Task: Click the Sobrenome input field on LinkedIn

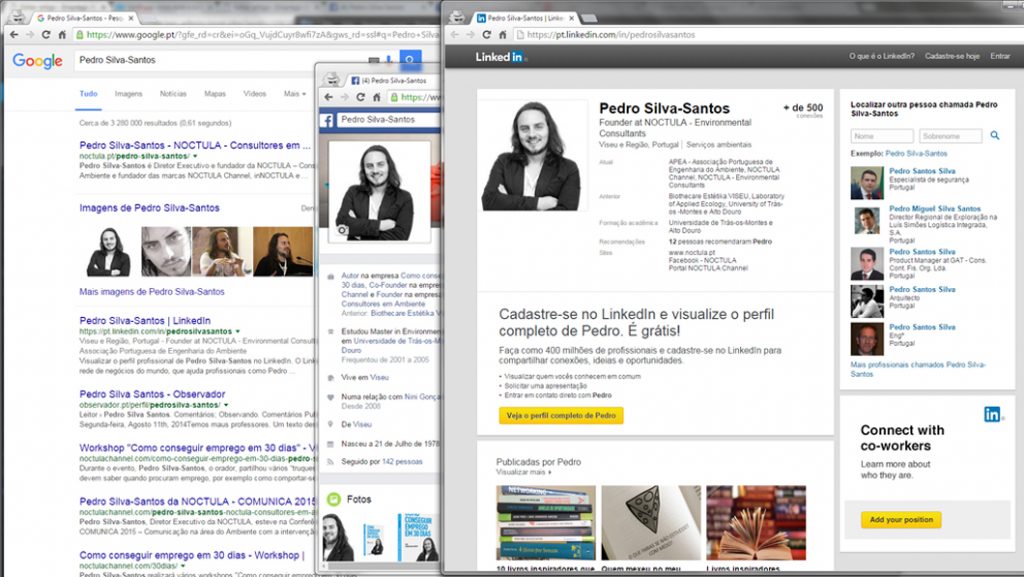Action: point(950,136)
